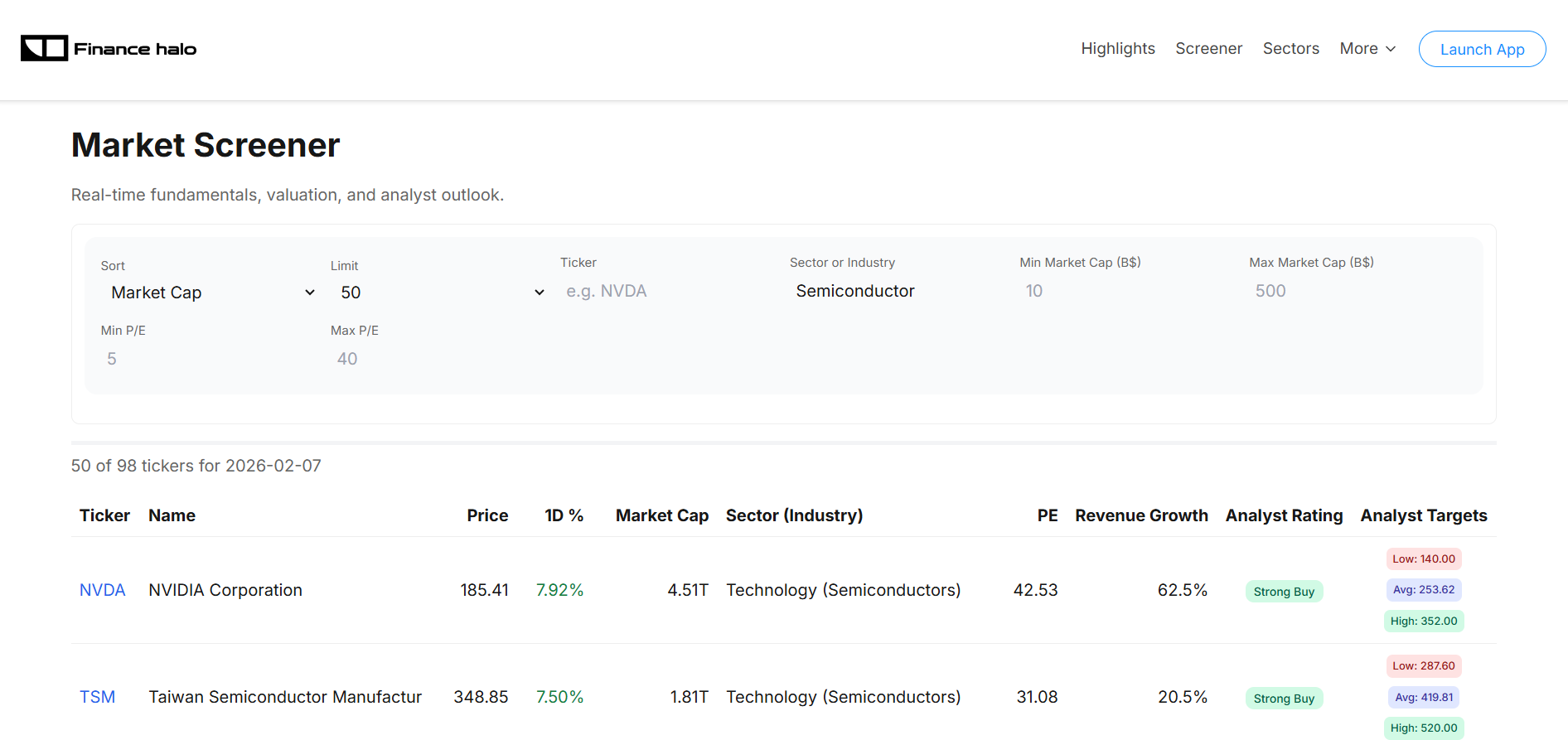Click TSM Low: 287.60 target badge
Viewport: 1568px width, 740px height.
click(1423, 665)
